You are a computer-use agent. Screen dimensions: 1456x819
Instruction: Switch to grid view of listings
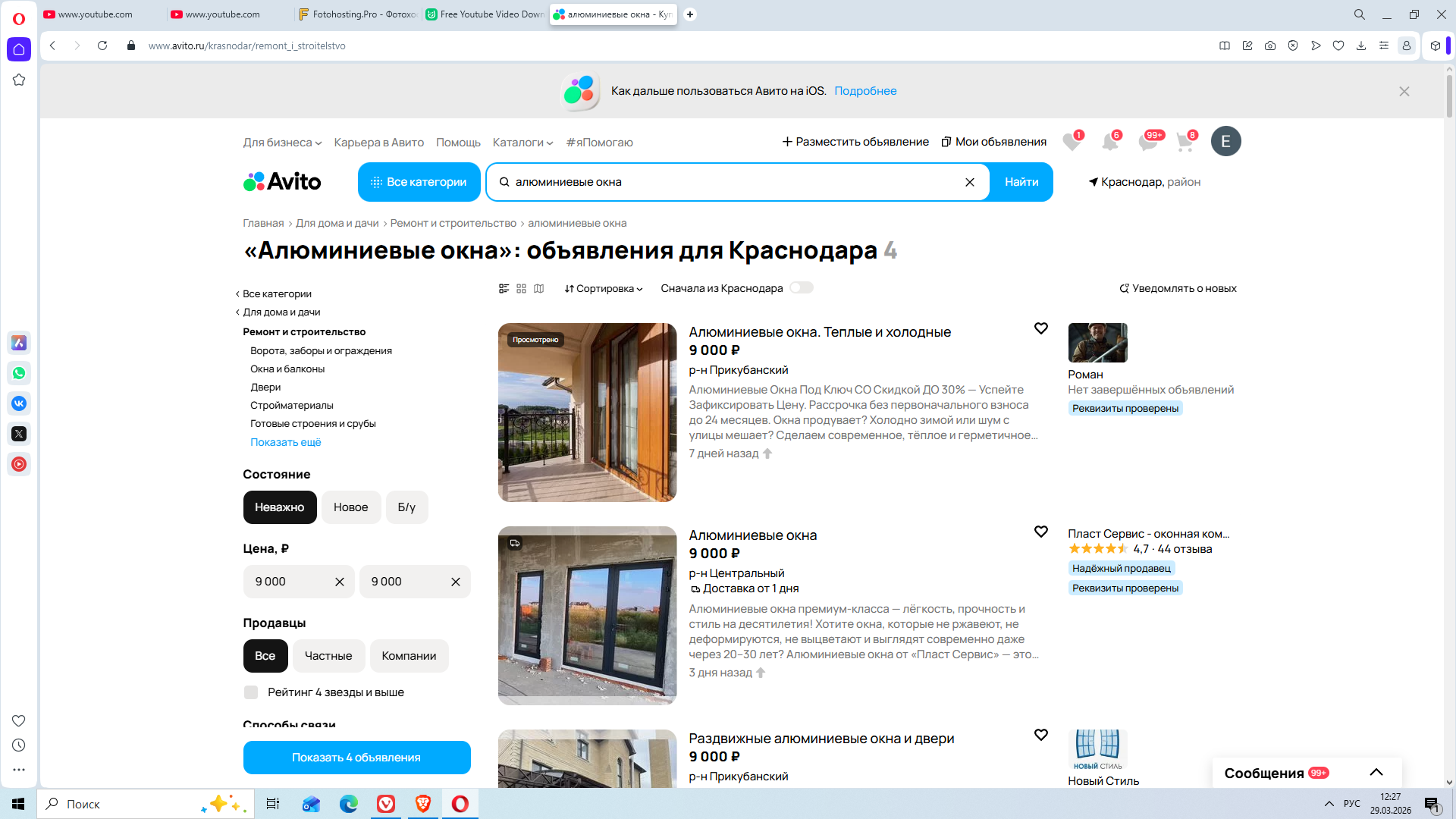(521, 288)
